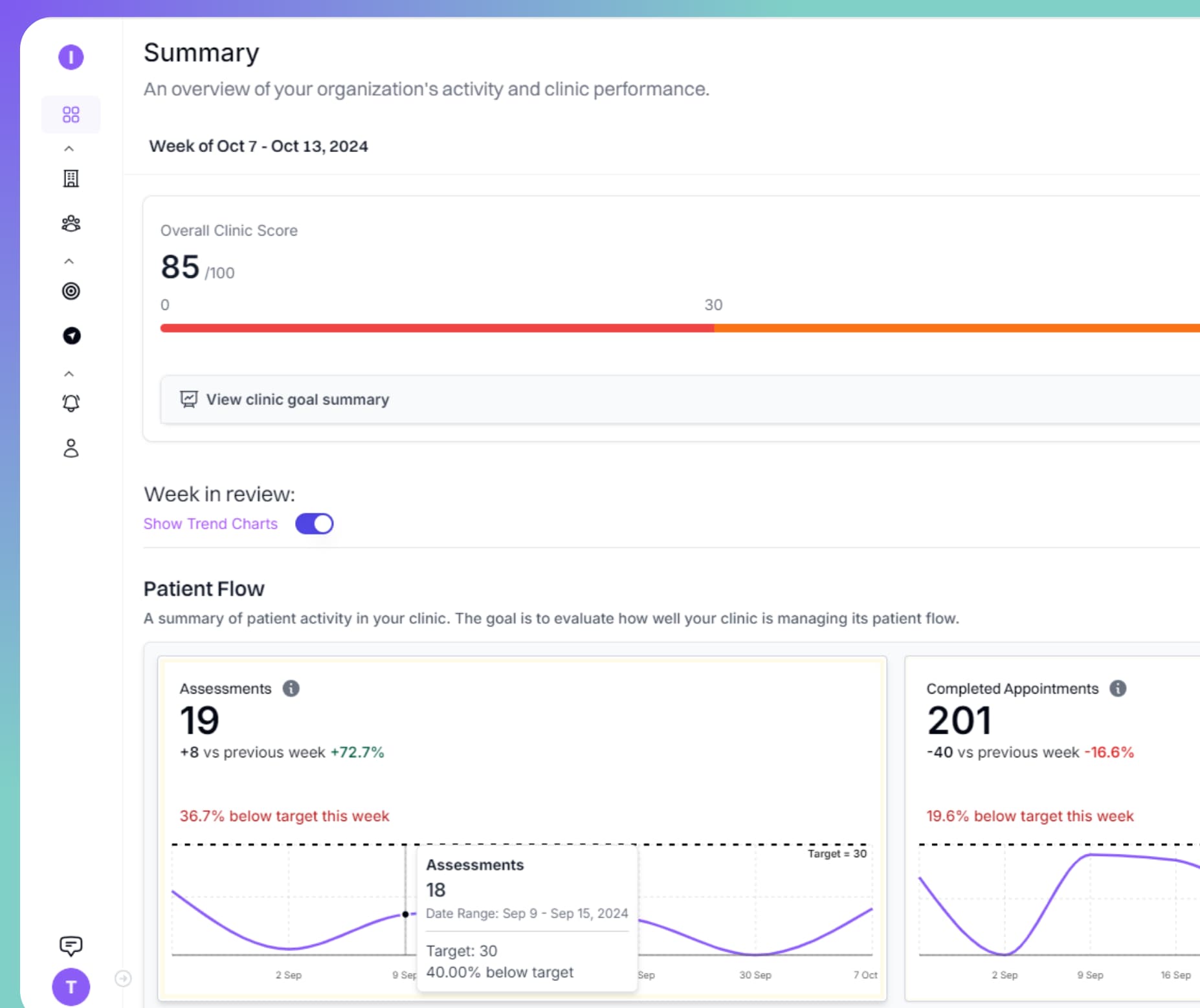Screen dimensions: 1200x1008
Task: Select the organization building icon
Action: (x=71, y=179)
